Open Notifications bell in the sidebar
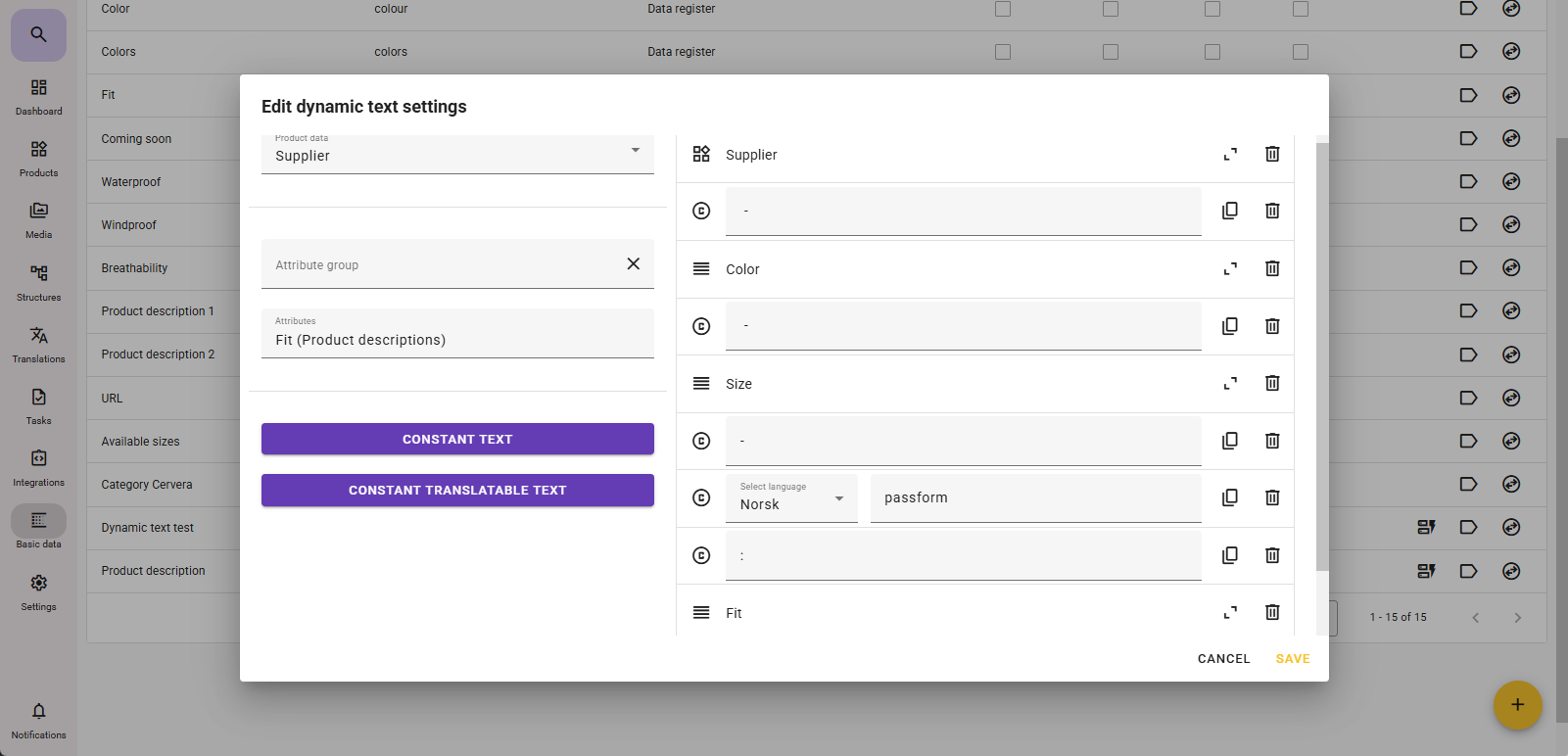This screenshot has width=1568, height=756. (38, 718)
